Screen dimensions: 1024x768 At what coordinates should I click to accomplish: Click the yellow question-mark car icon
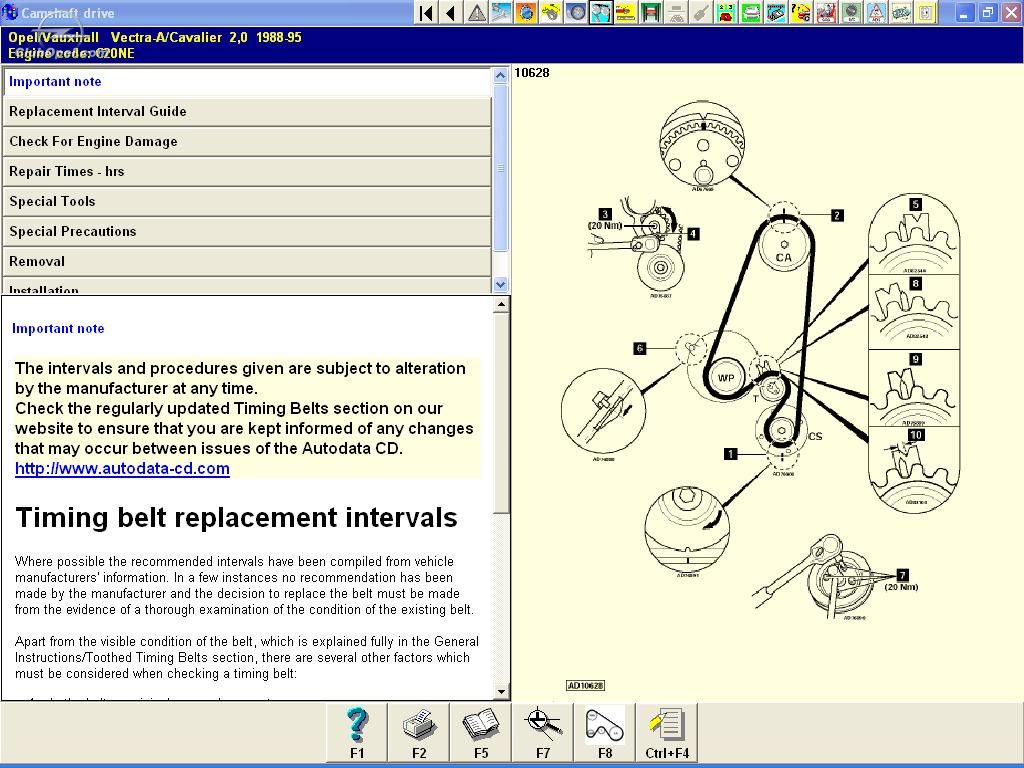pyautogui.click(x=801, y=12)
